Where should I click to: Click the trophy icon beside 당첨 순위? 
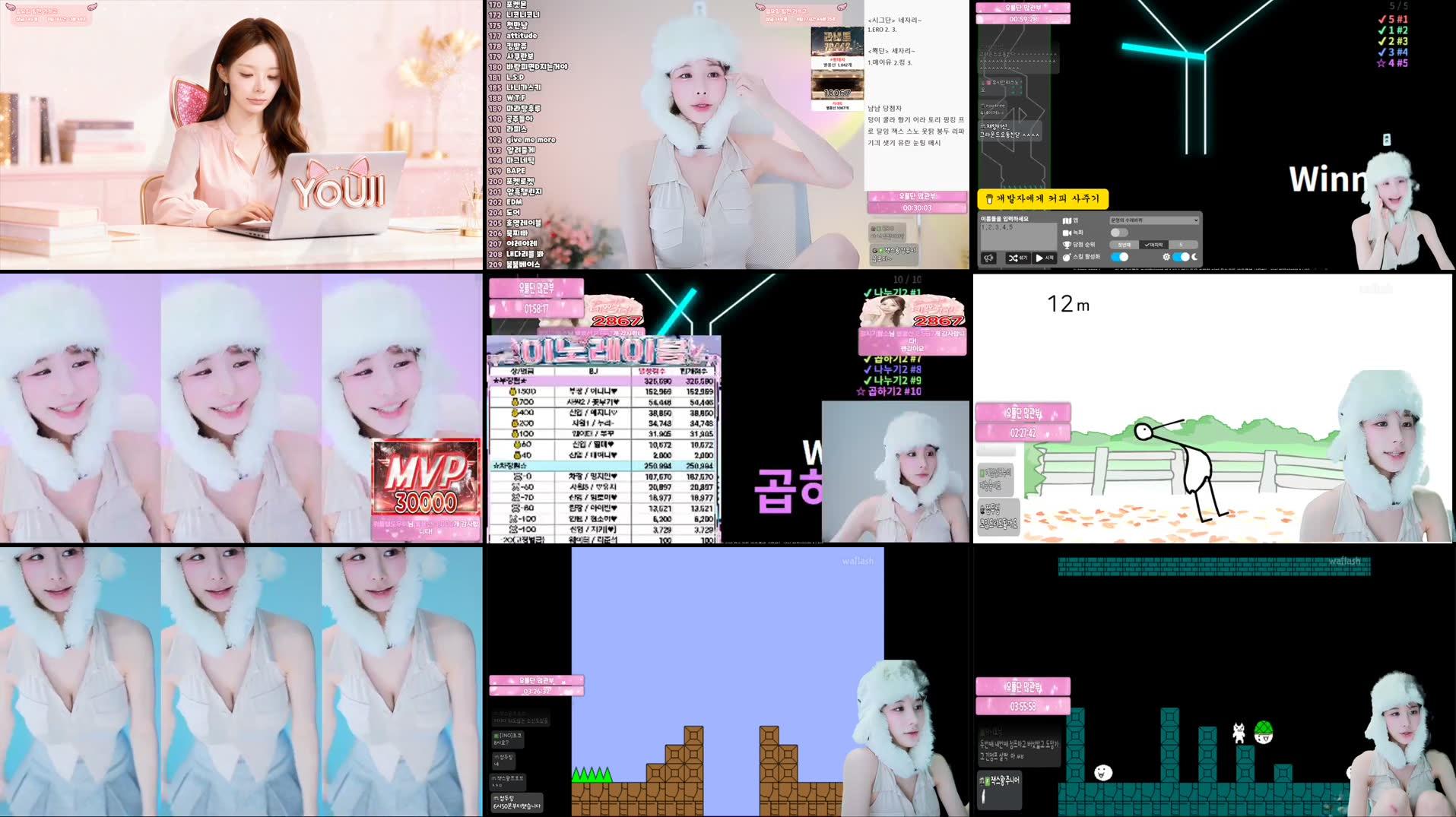(x=1067, y=246)
